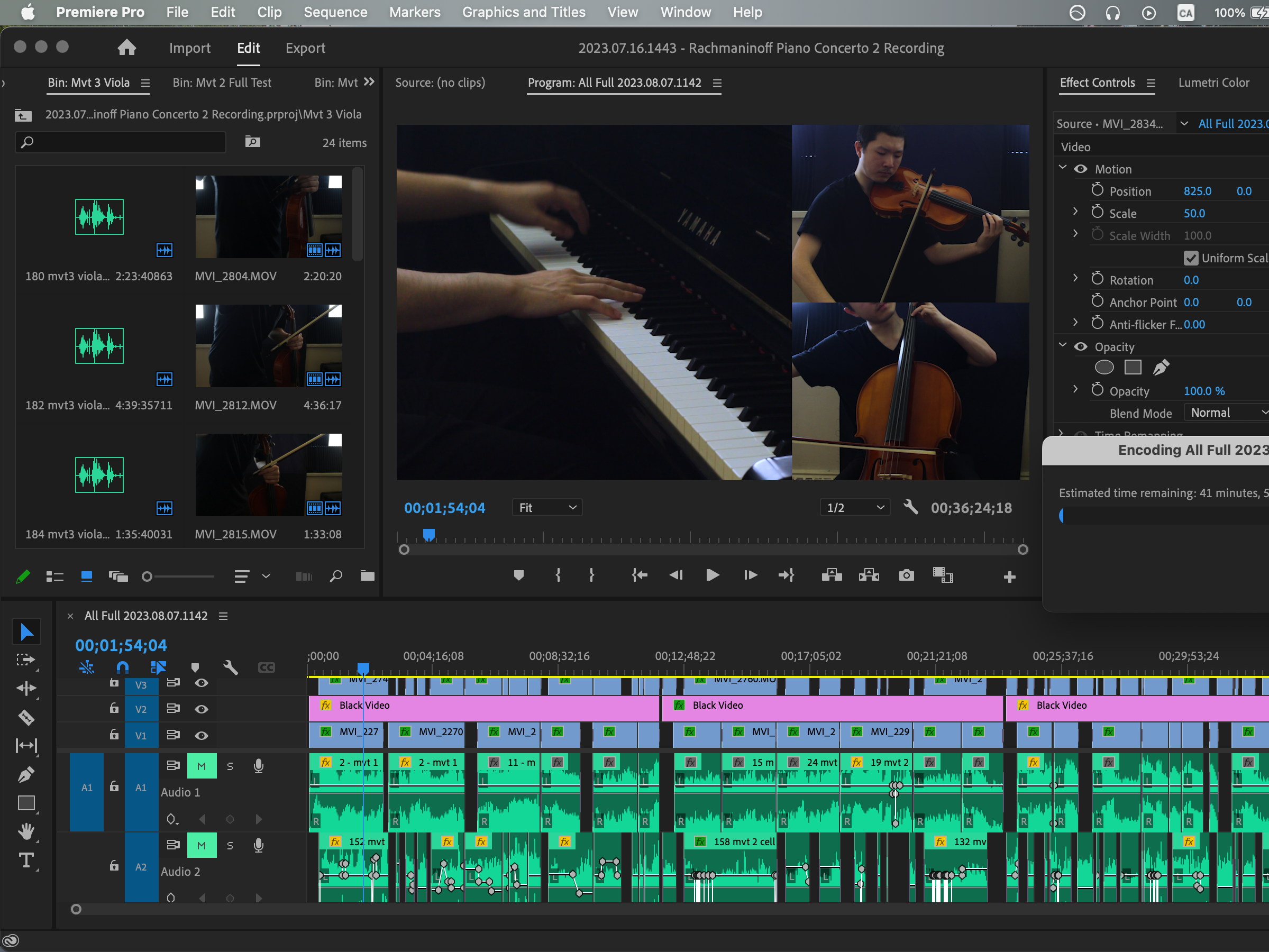1269x952 pixels.
Task: Expand the Rotation property
Action: pyautogui.click(x=1076, y=278)
